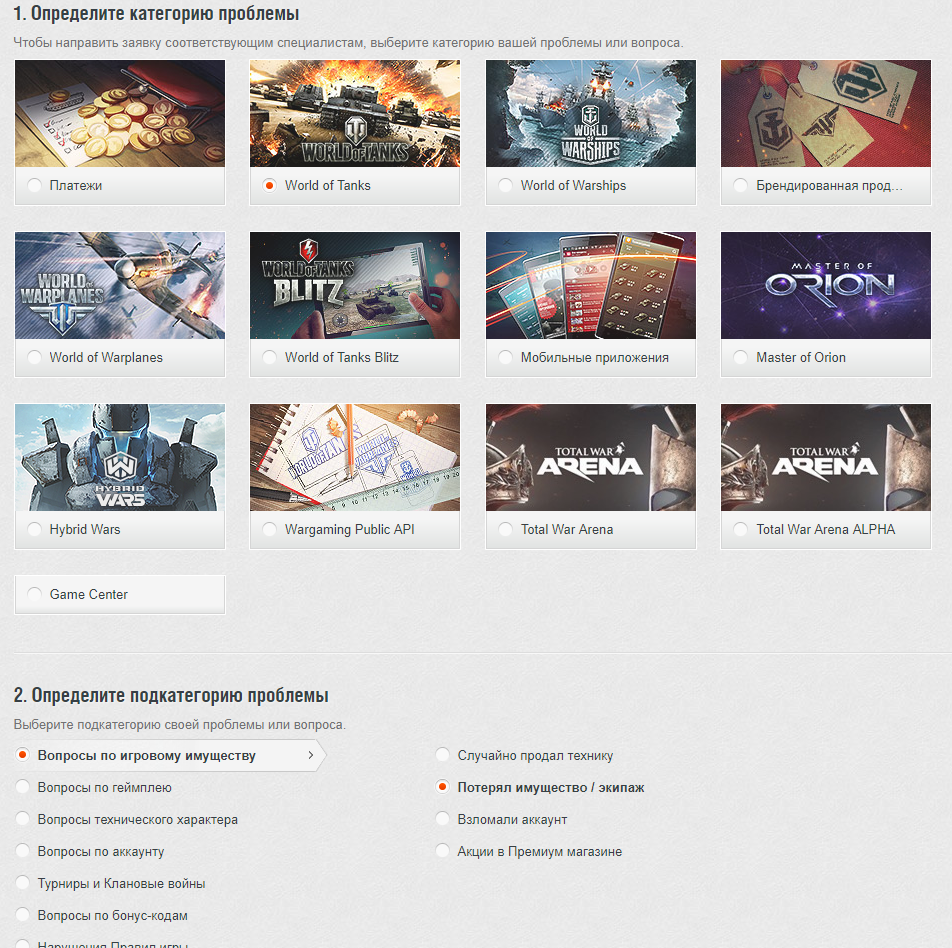Click the World of Tanks Blitz banner image
952x948 pixels.
(x=355, y=285)
